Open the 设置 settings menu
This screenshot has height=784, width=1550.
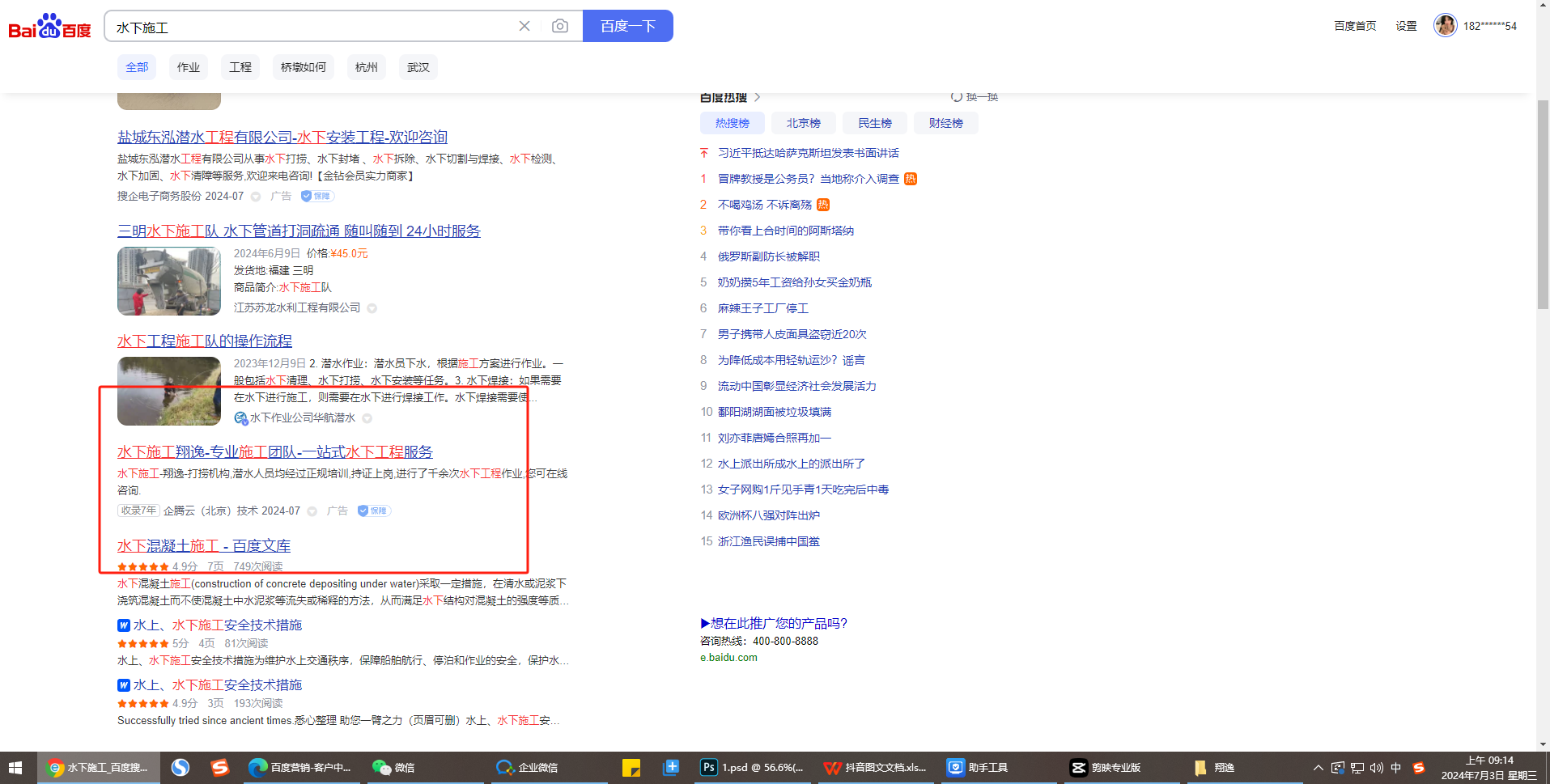pos(1406,26)
